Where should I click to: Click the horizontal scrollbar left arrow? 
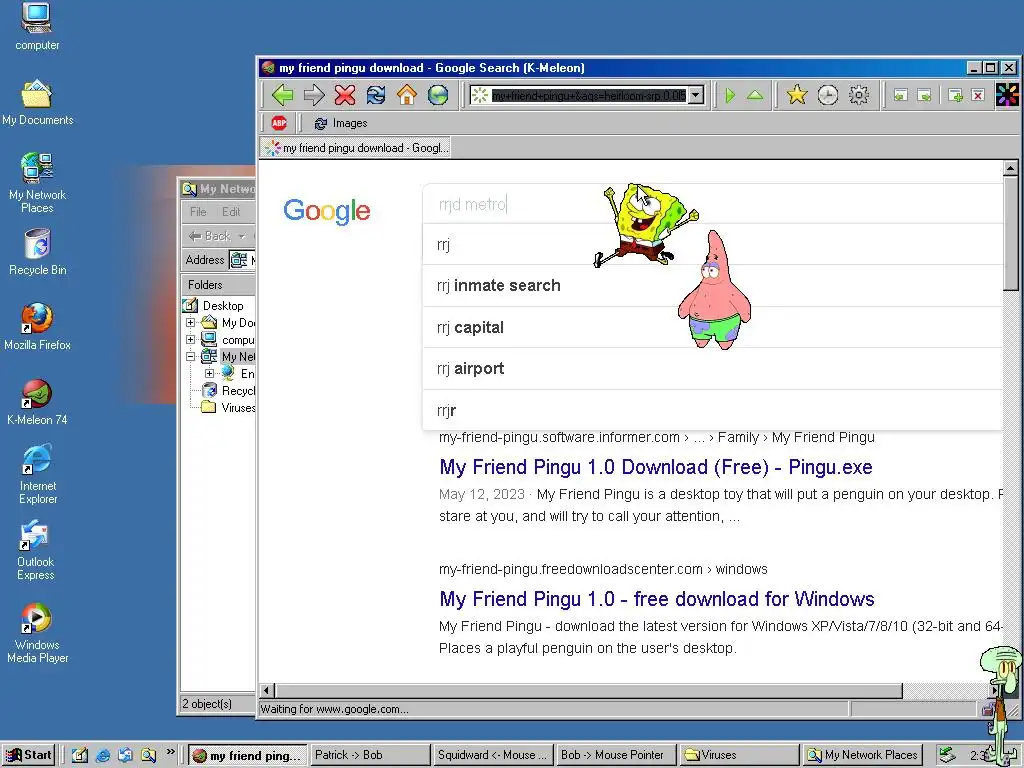point(266,690)
